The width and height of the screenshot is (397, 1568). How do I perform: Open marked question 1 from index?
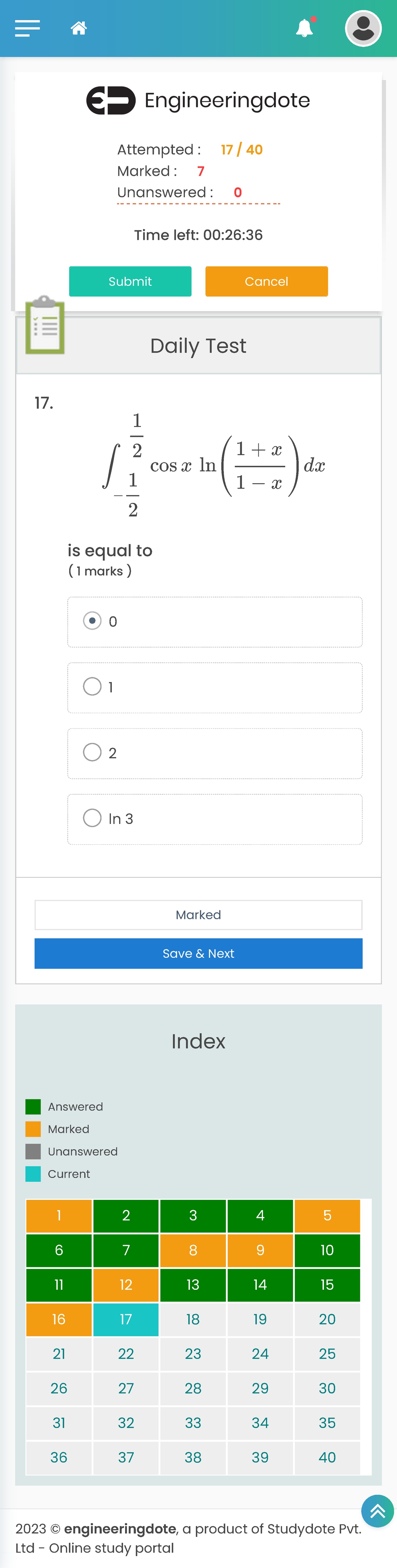[x=59, y=1215]
